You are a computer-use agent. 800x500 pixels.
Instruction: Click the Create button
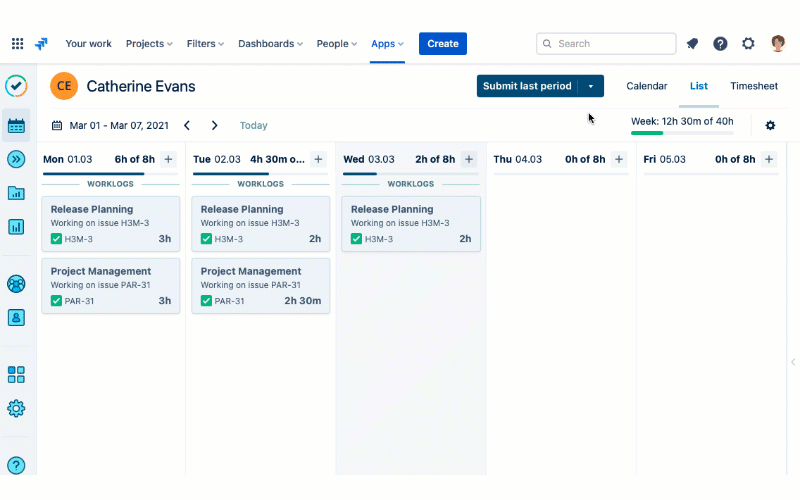pyautogui.click(x=443, y=44)
